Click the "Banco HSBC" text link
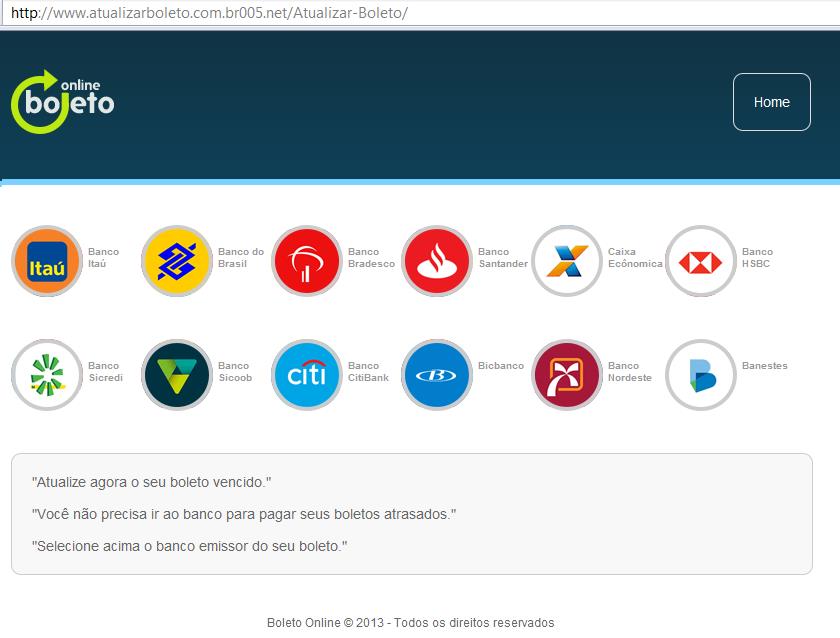The image size is (840, 638). tap(758, 258)
